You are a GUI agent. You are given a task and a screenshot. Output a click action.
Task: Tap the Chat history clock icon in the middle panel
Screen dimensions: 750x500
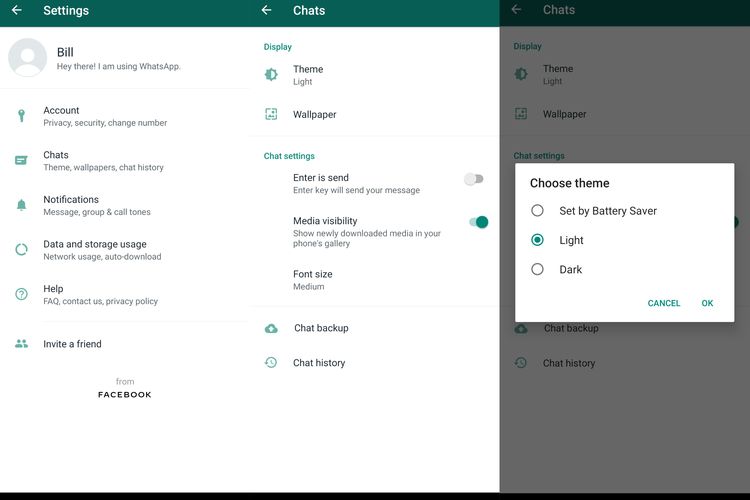271,363
